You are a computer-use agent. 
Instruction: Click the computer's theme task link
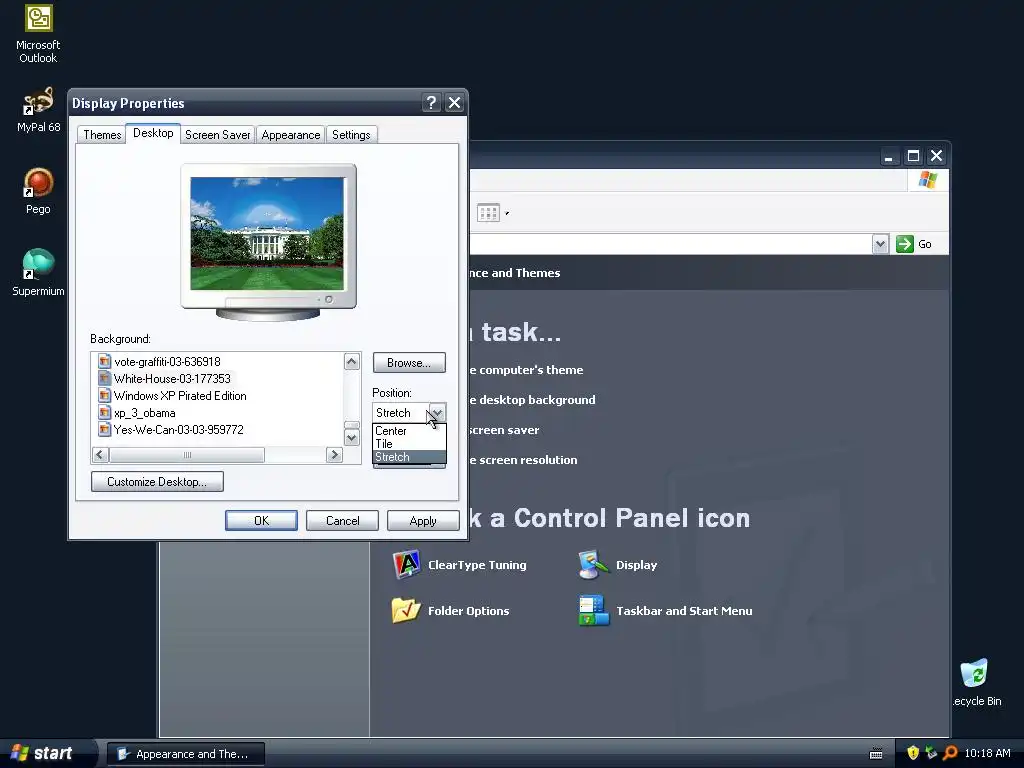click(526, 370)
